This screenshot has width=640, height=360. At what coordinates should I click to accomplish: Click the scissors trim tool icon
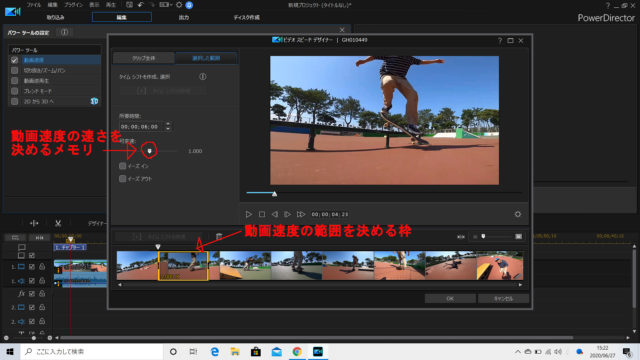click(x=58, y=223)
